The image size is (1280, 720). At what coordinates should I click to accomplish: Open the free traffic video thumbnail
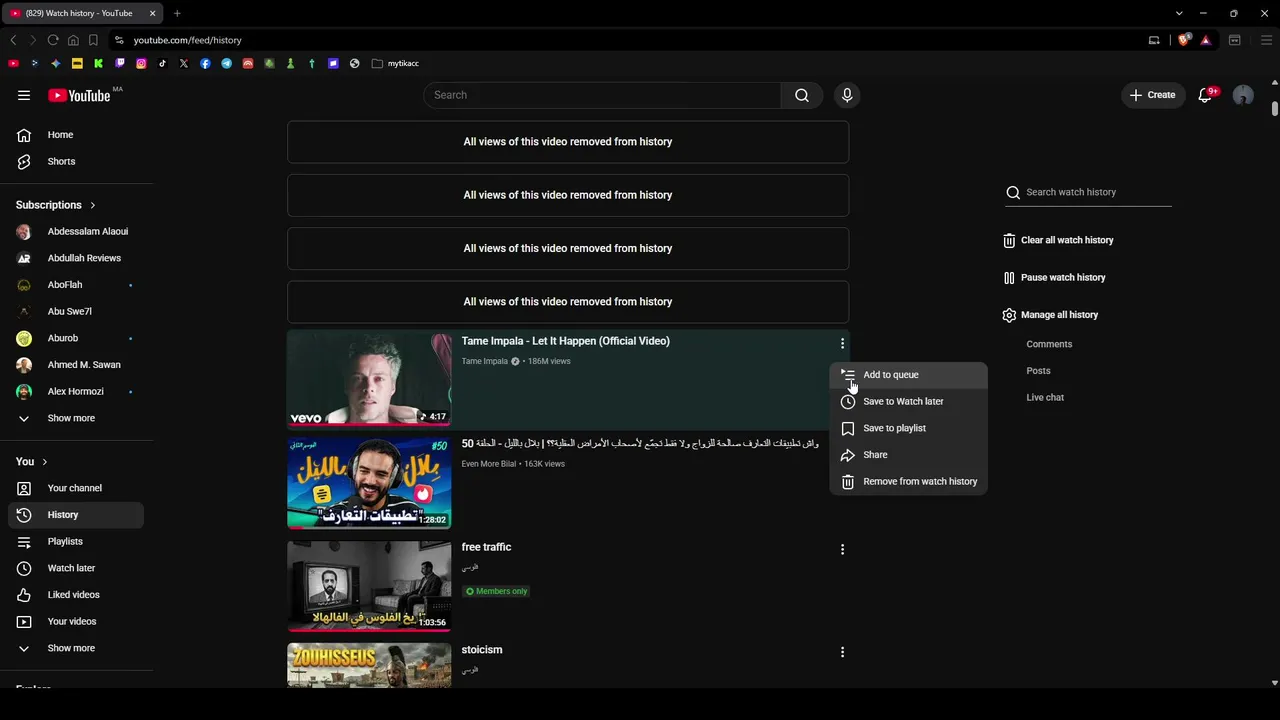click(369, 586)
